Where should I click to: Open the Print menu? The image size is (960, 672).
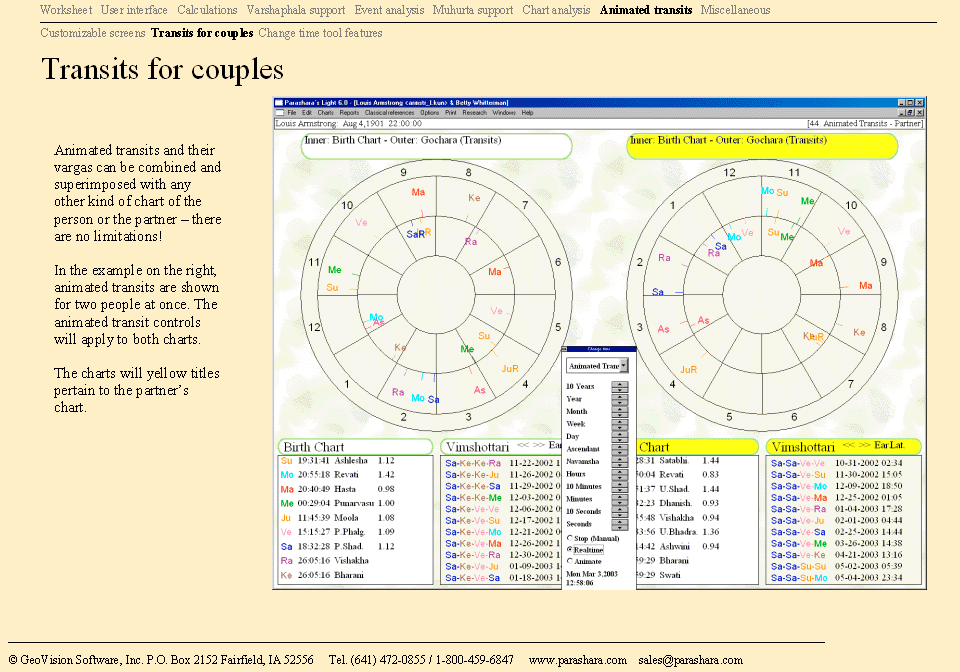tap(451, 113)
